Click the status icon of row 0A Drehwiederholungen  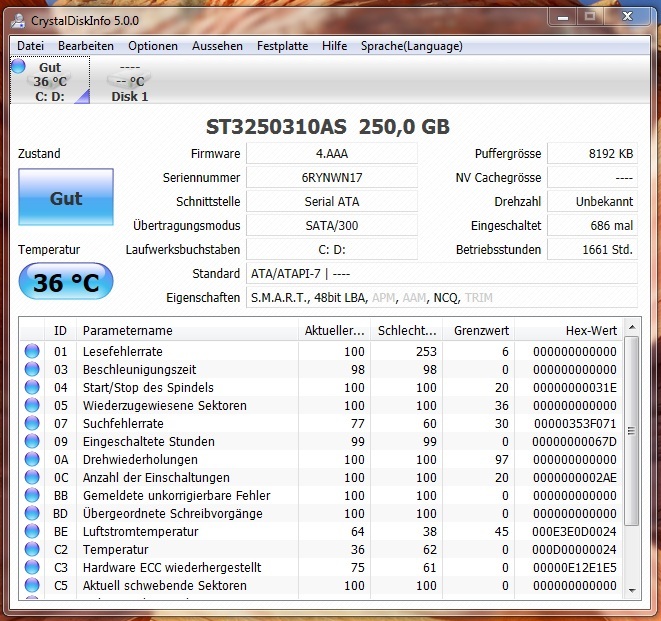tap(32, 459)
